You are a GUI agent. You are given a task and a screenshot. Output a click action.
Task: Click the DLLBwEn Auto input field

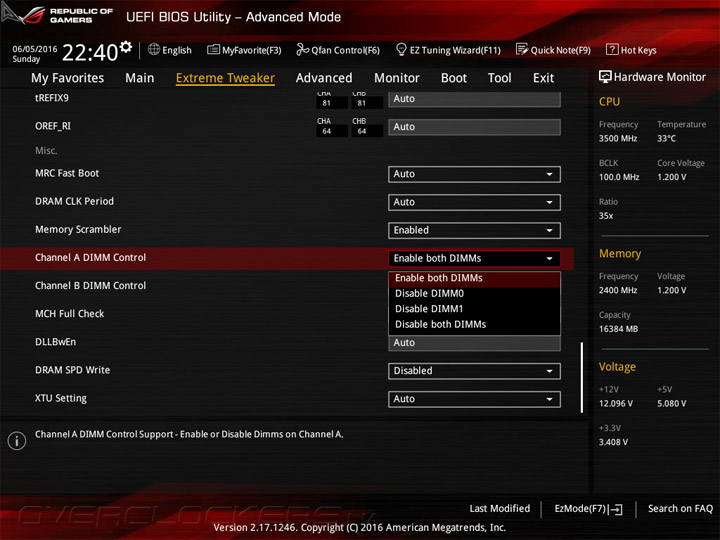474,343
